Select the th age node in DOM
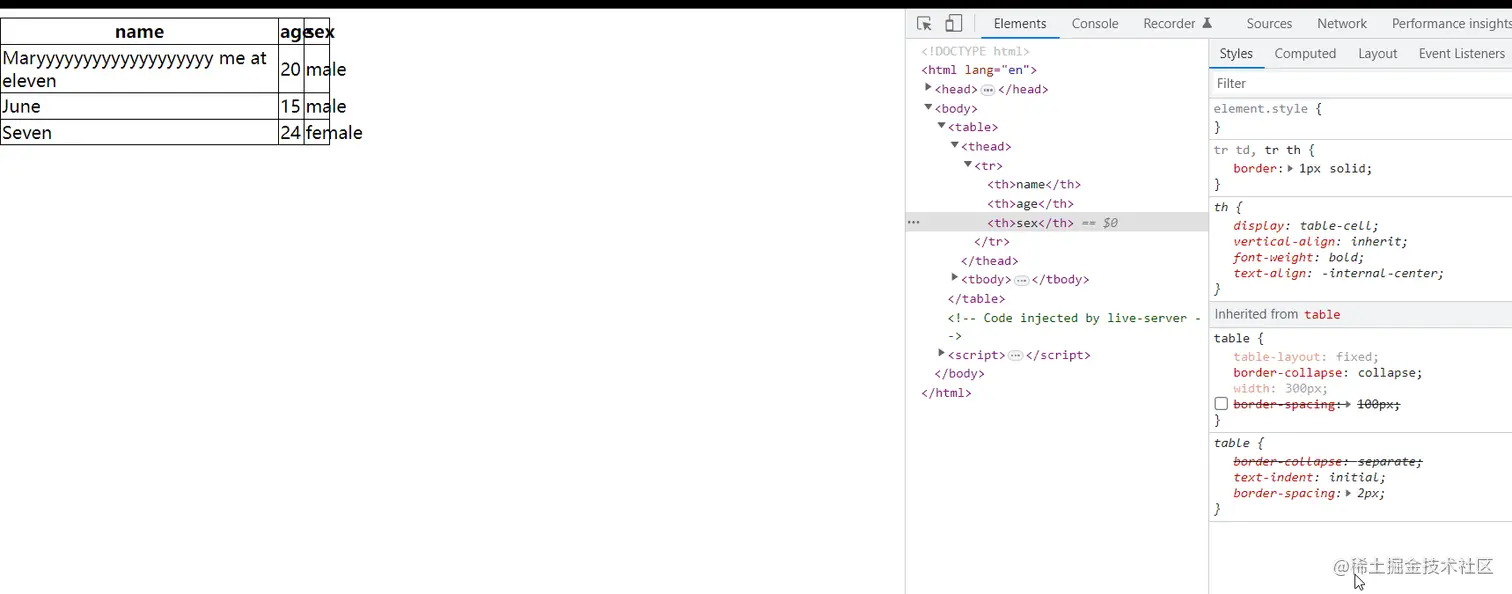The height and width of the screenshot is (594, 1512). tap(1030, 203)
